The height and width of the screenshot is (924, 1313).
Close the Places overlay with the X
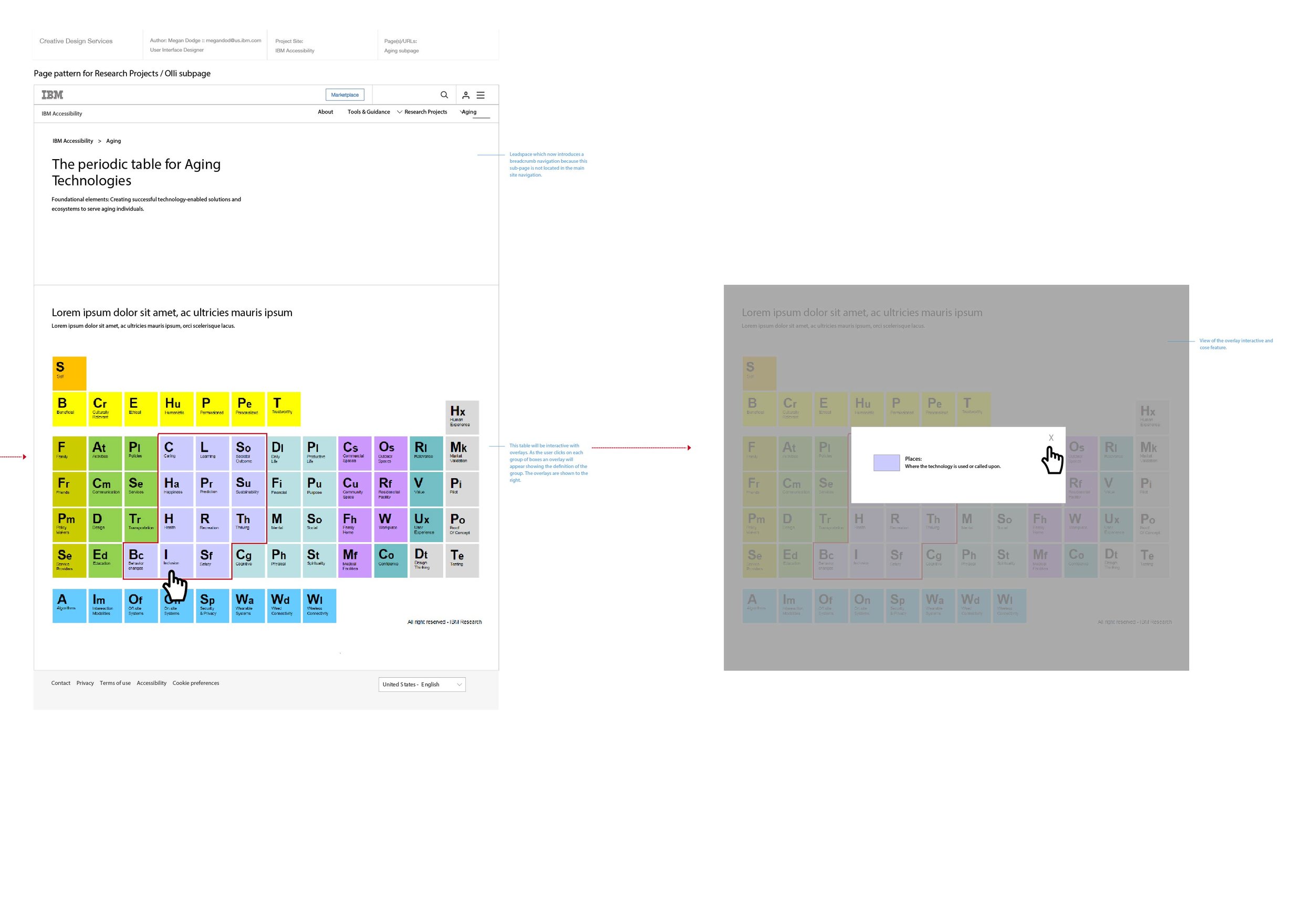point(1050,438)
